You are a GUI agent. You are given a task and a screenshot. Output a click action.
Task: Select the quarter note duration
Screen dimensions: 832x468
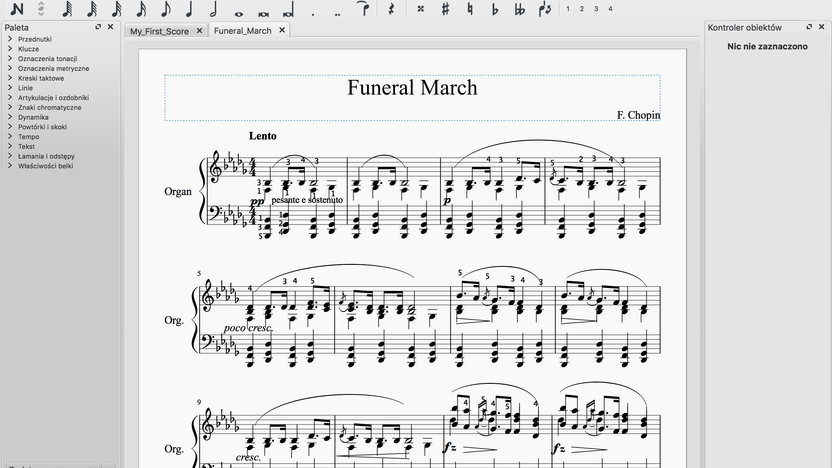(189, 8)
